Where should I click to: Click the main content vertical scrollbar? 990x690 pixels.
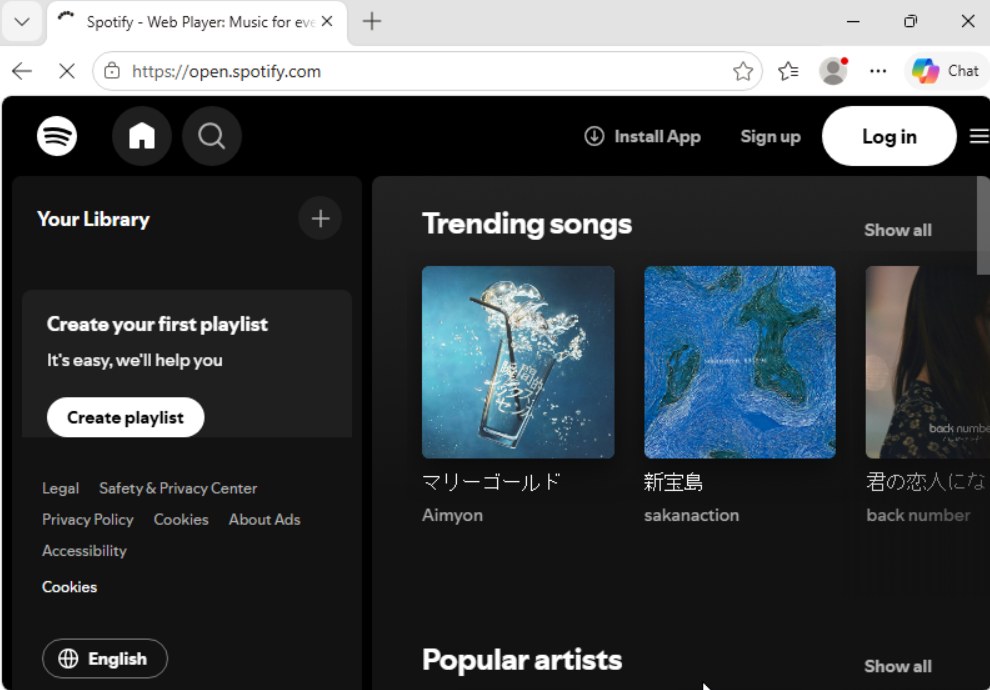pos(983,225)
